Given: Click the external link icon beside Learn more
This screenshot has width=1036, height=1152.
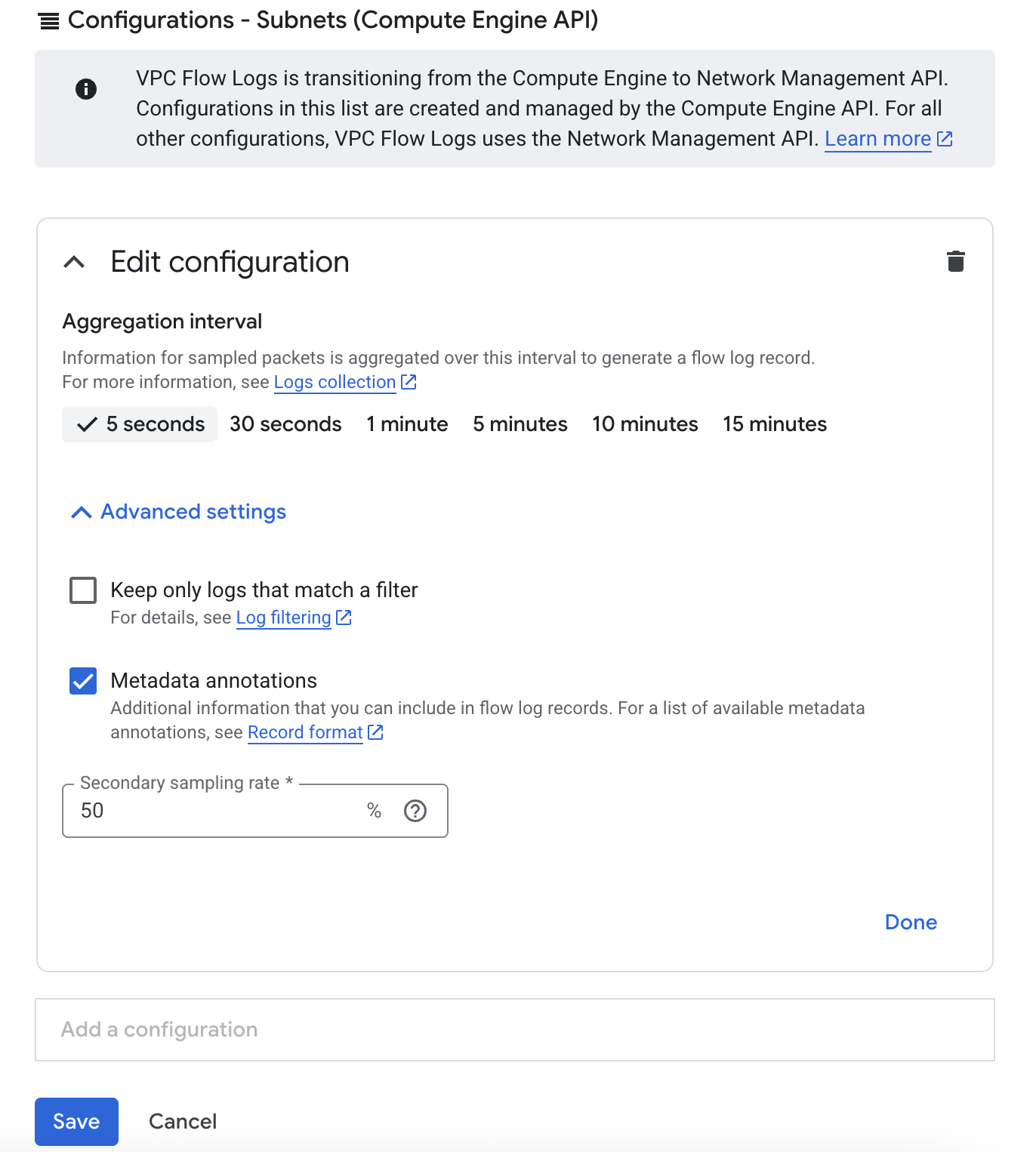Looking at the screenshot, I should click(x=944, y=139).
